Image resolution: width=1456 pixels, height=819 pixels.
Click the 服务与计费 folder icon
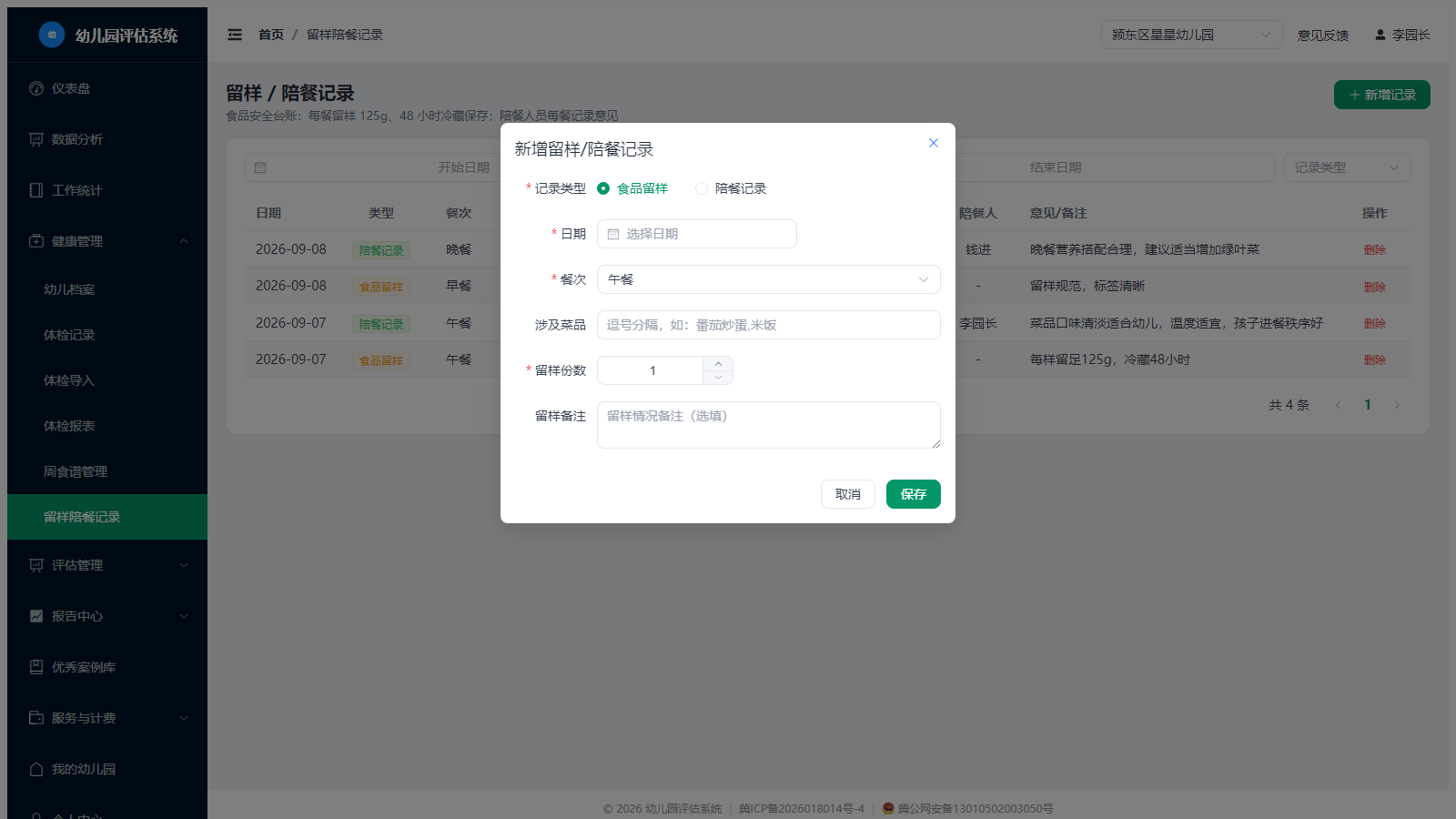click(x=36, y=718)
